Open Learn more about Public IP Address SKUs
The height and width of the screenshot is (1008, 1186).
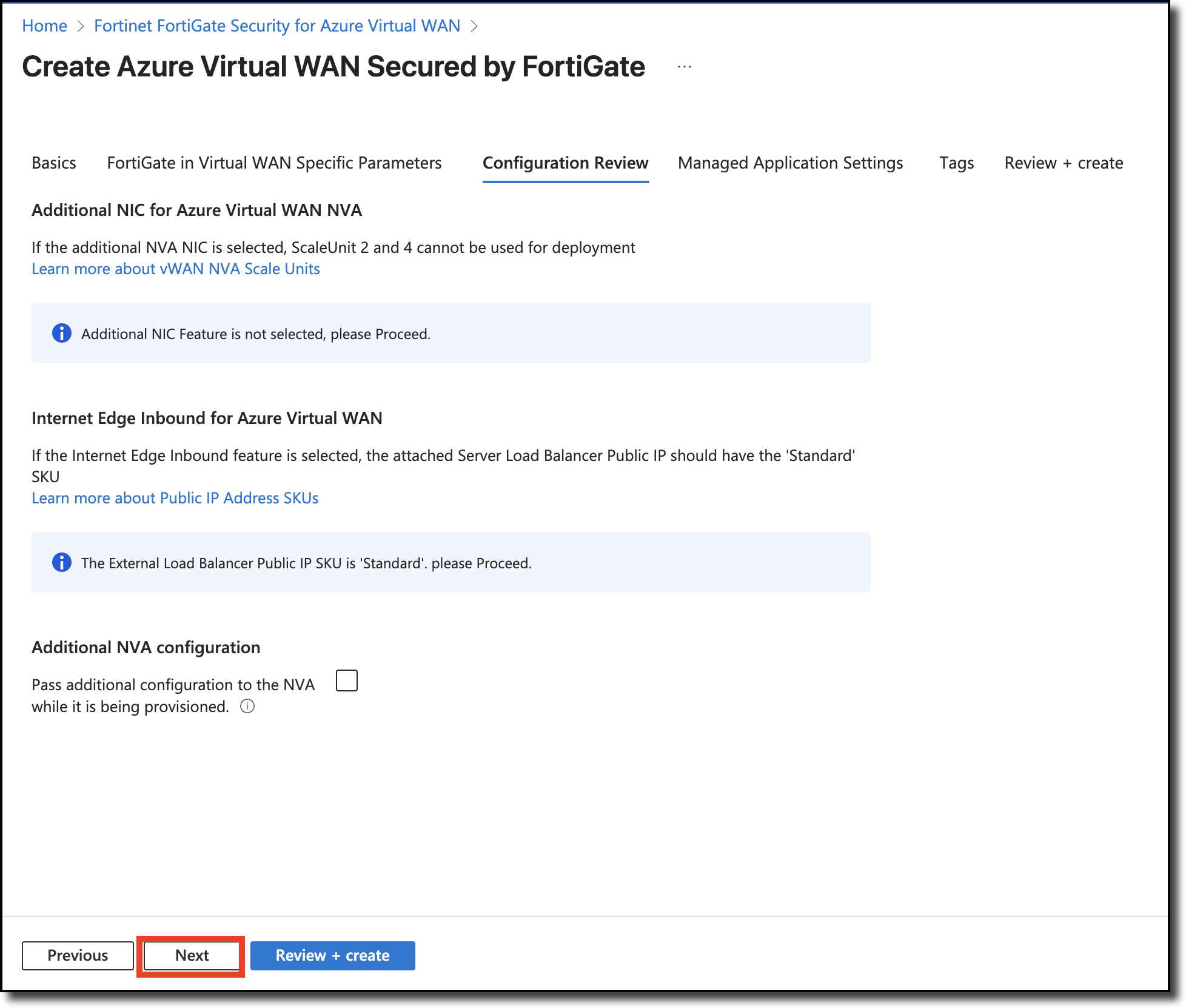175,498
